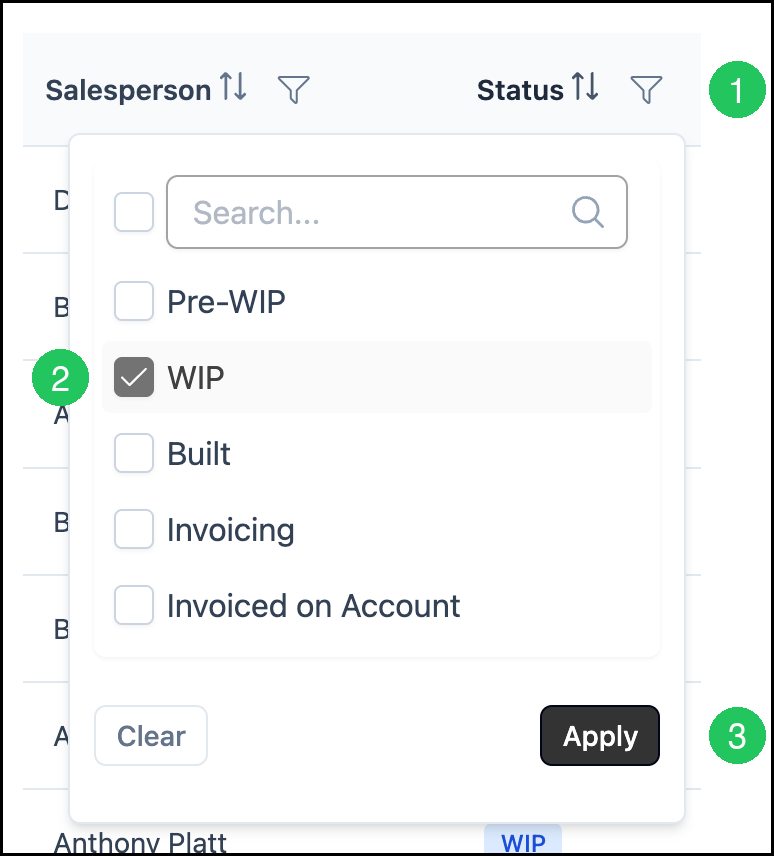
Task: Open the Status column filter funnel
Action: point(646,89)
